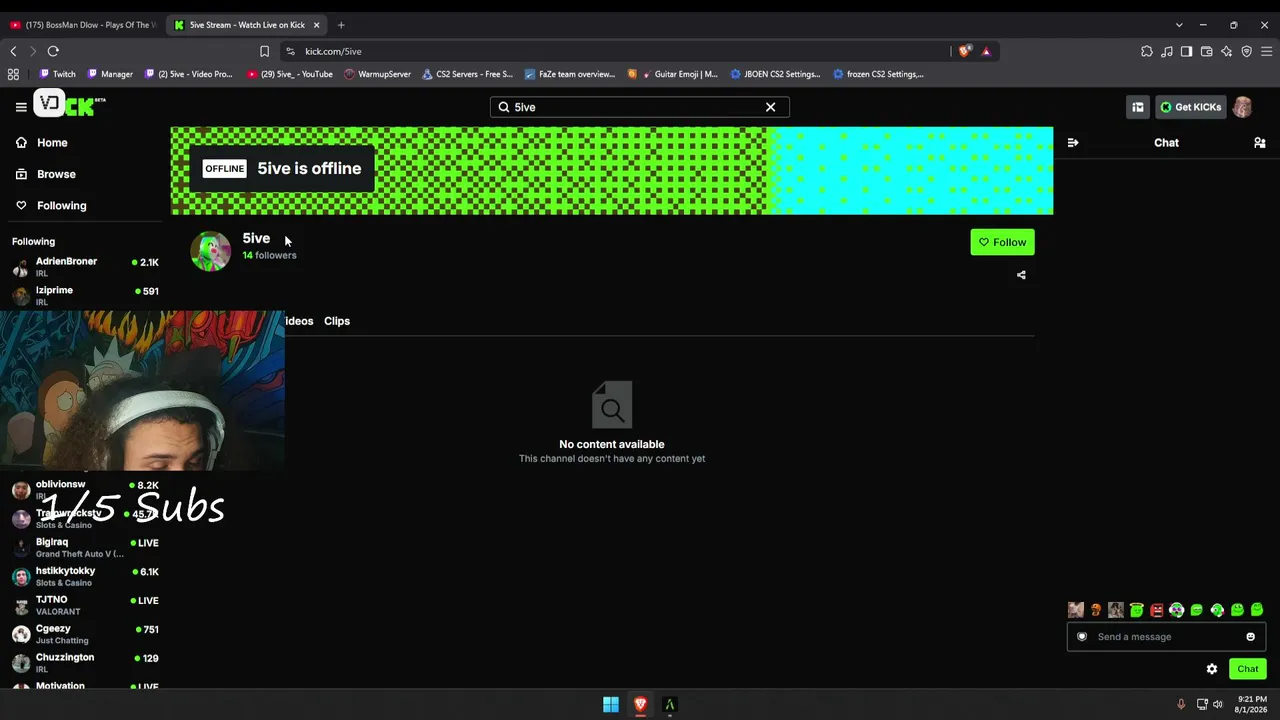Image resolution: width=1280 pixels, height=720 pixels.
Task: Click 5ive's channel avatar
Action: pos(211,251)
